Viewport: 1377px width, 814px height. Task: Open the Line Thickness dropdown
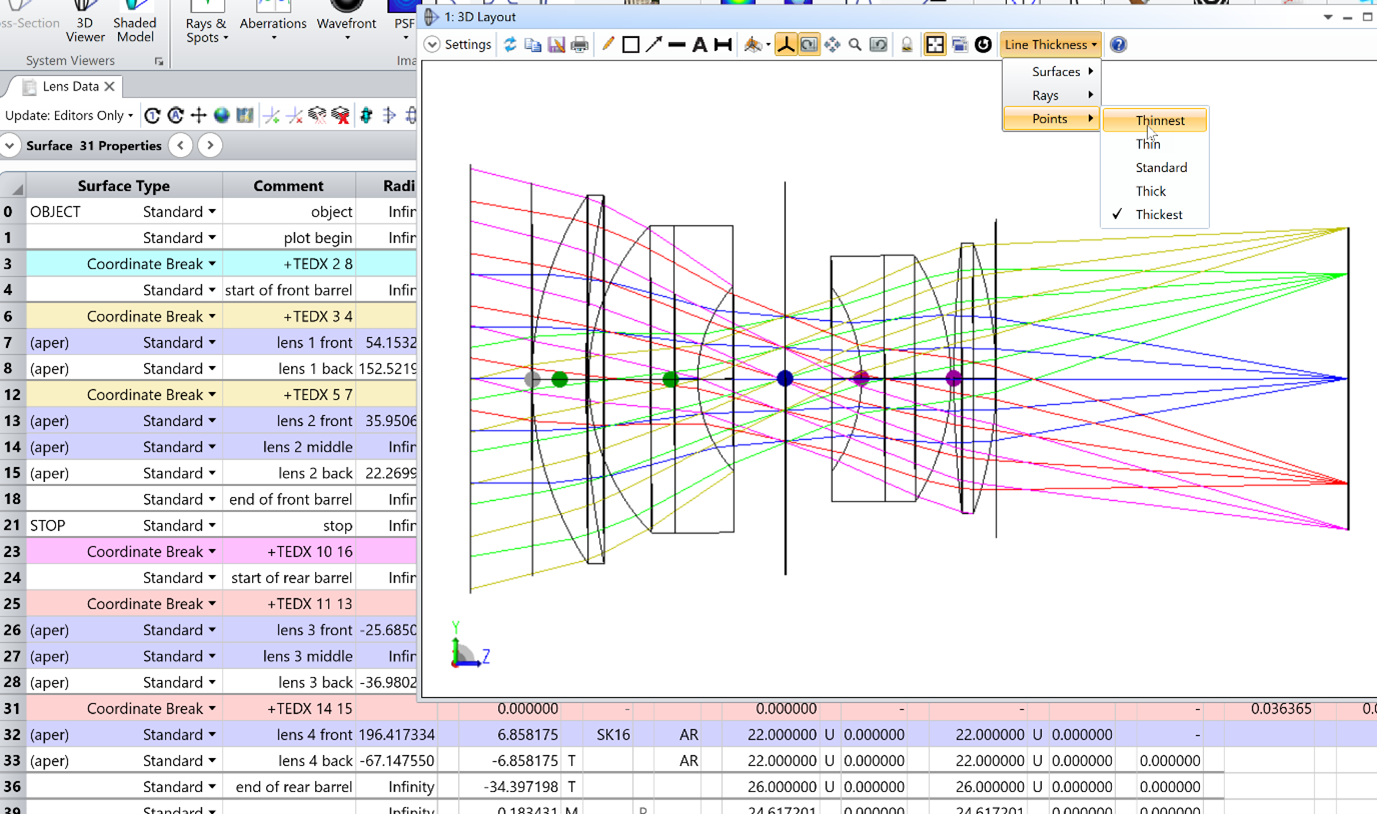pos(1050,45)
